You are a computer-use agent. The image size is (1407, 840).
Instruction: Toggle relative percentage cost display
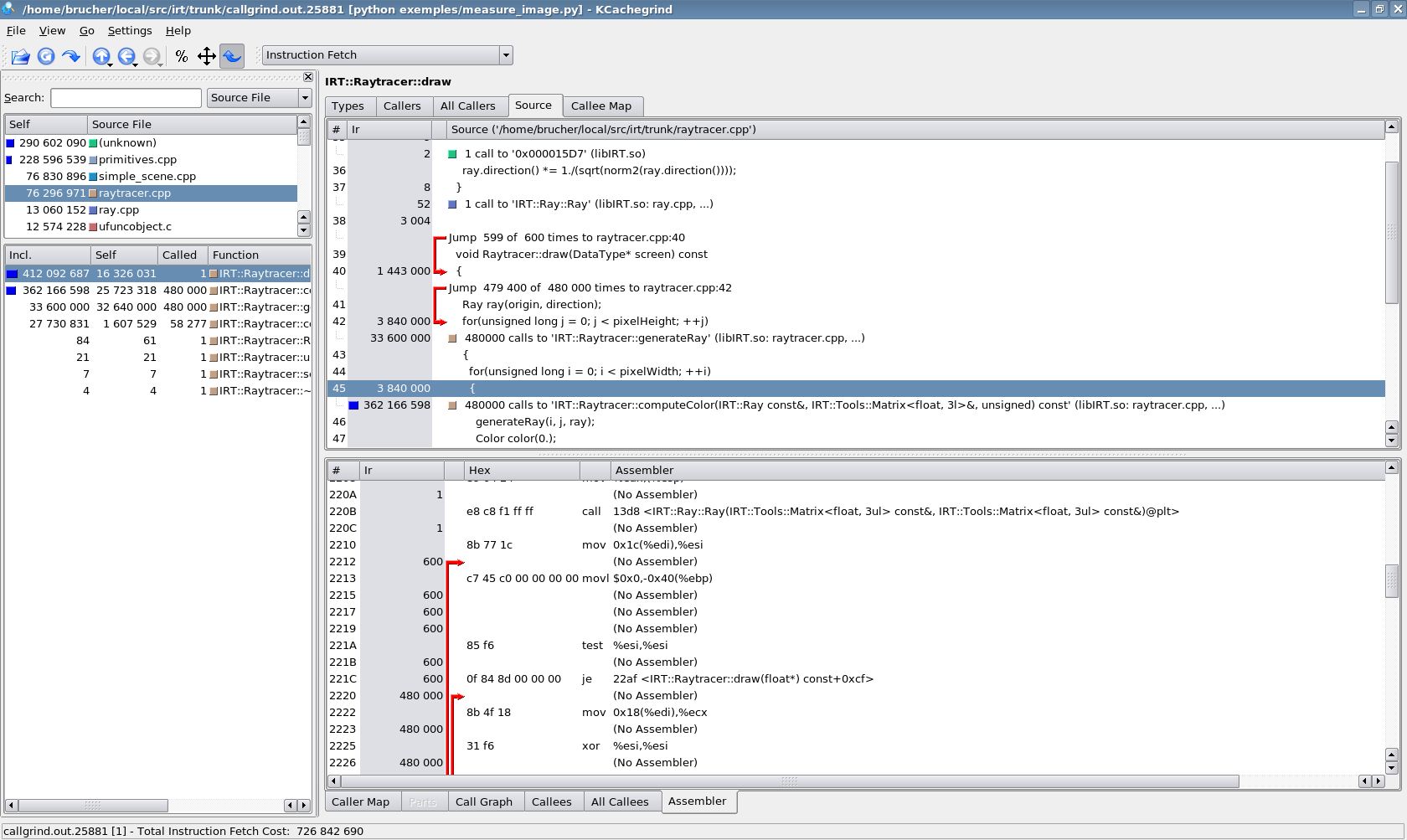tap(181, 56)
